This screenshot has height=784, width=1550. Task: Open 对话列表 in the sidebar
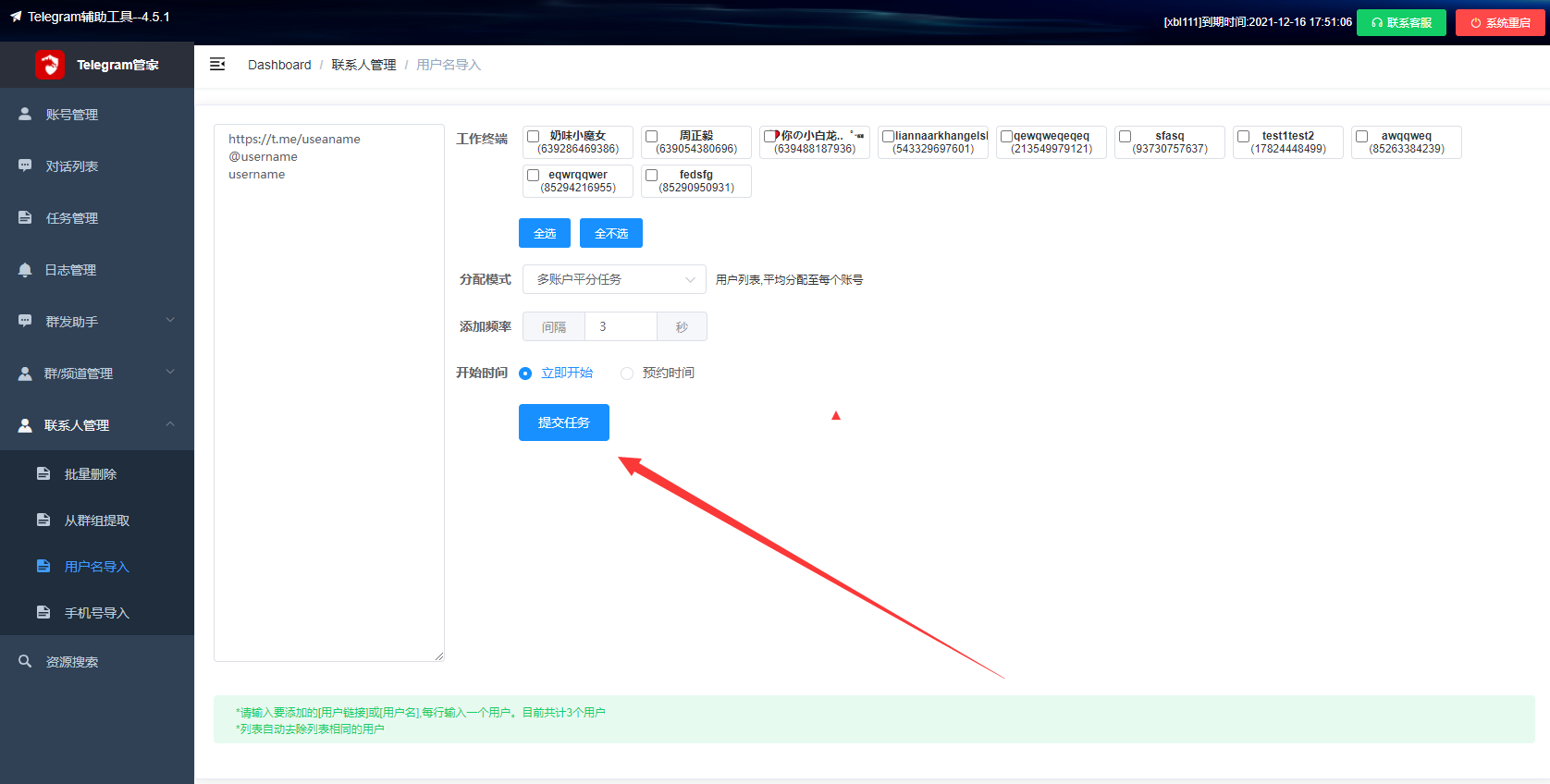(97, 165)
